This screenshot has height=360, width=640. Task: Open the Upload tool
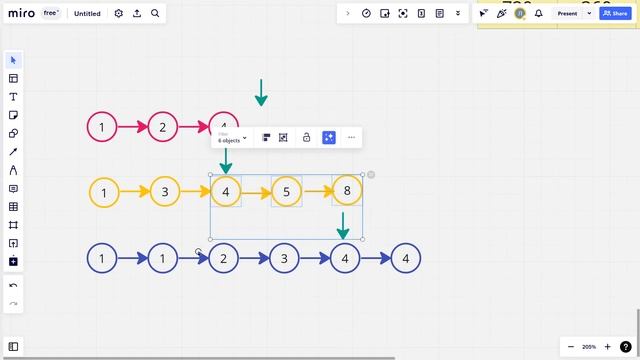pos(13,244)
